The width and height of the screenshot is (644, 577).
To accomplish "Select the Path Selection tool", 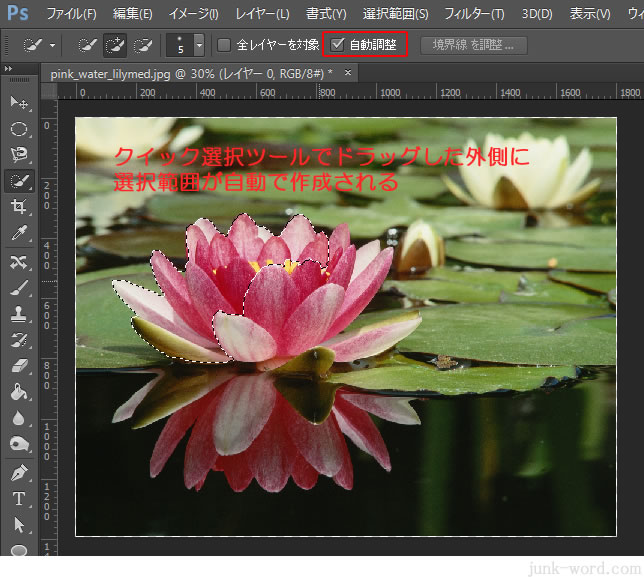I will [x=19, y=525].
